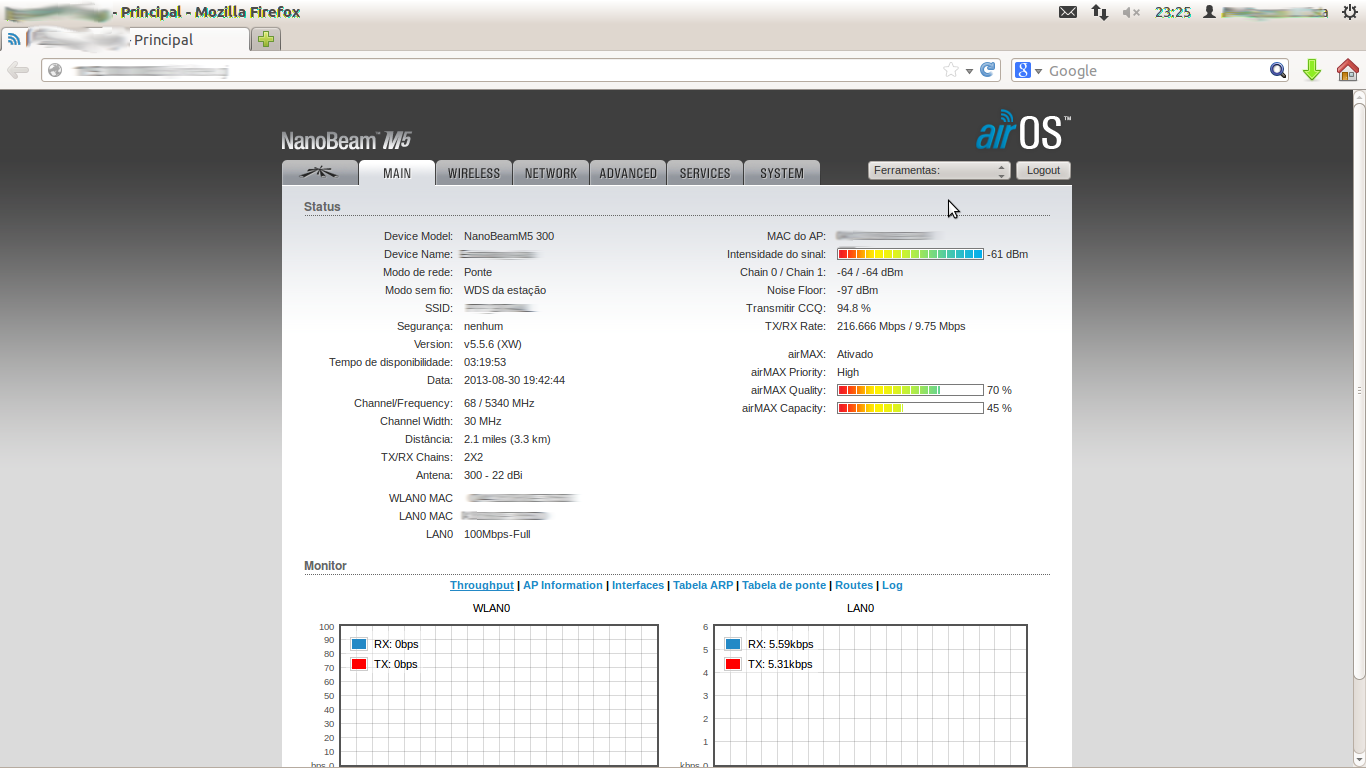Image resolution: width=1366 pixels, height=768 pixels.
Task: Click the red TX legend swatch in LAN0 chart
Action: 733,664
